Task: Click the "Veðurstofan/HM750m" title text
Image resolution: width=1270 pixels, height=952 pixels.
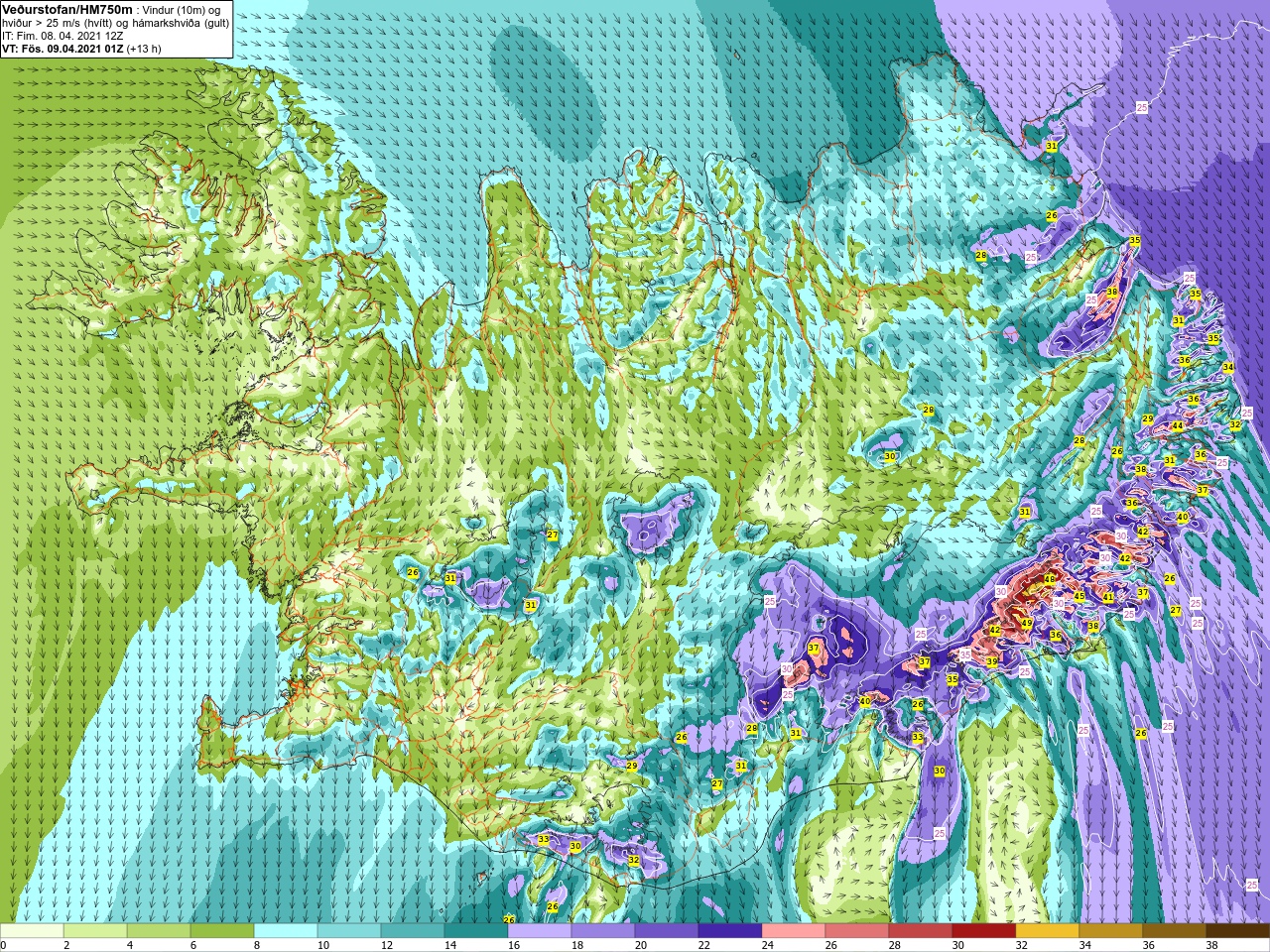Action: [x=66, y=8]
